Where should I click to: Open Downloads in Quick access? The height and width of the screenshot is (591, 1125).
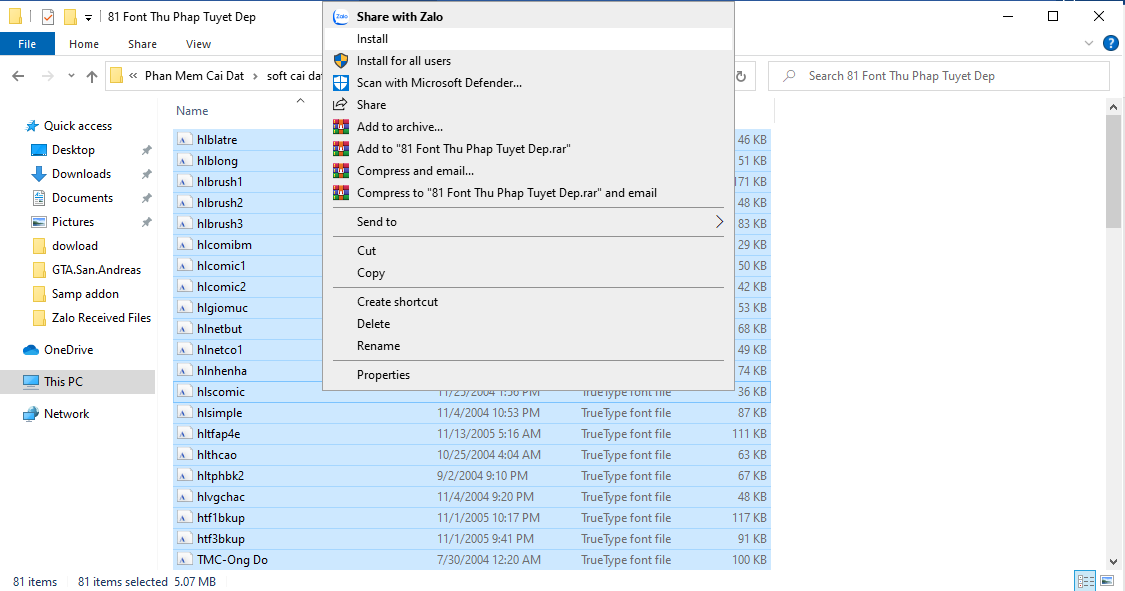[x=81, y=174]
